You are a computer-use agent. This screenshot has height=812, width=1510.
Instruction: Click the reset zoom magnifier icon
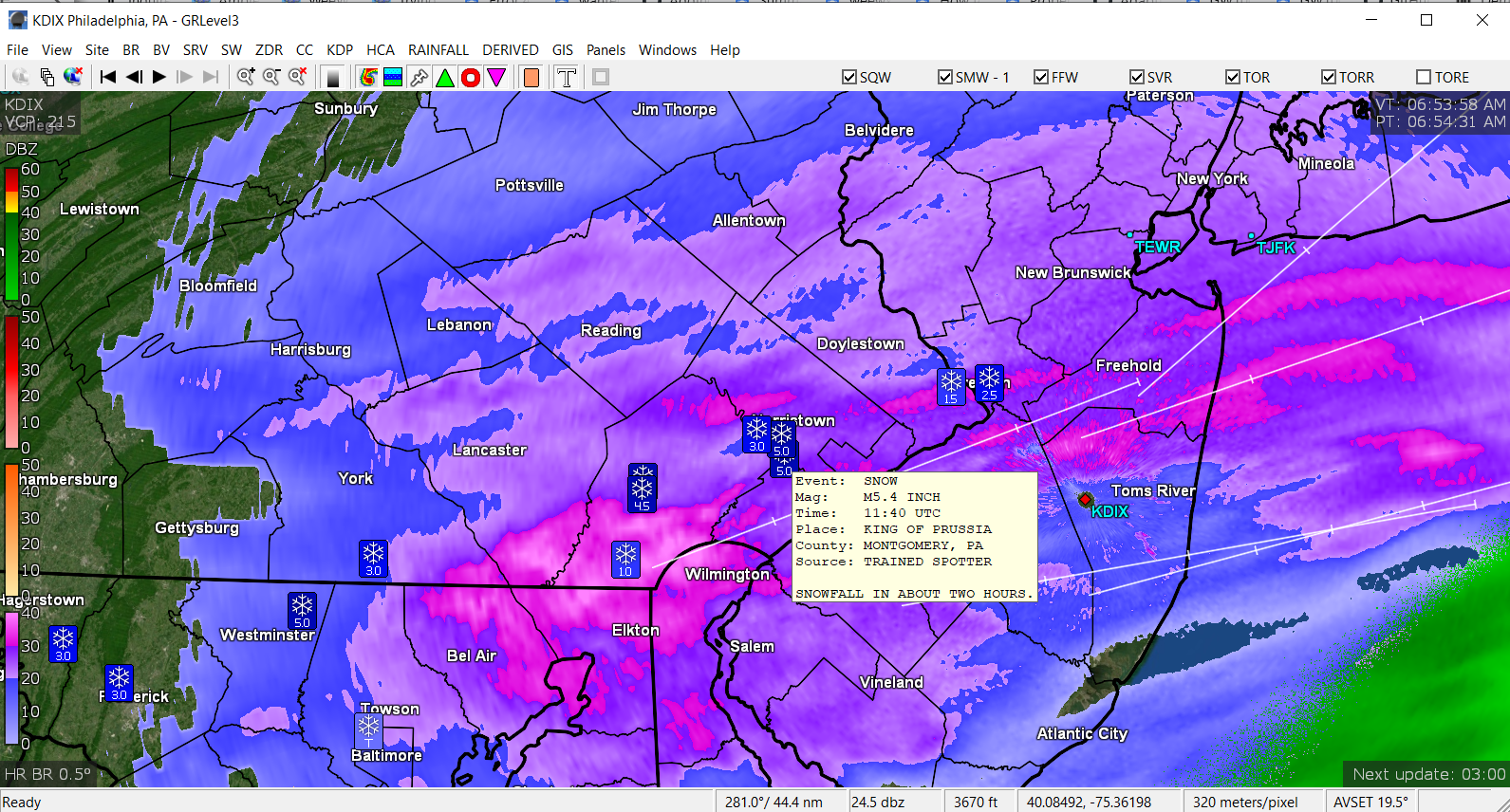[x=297, y=77]
